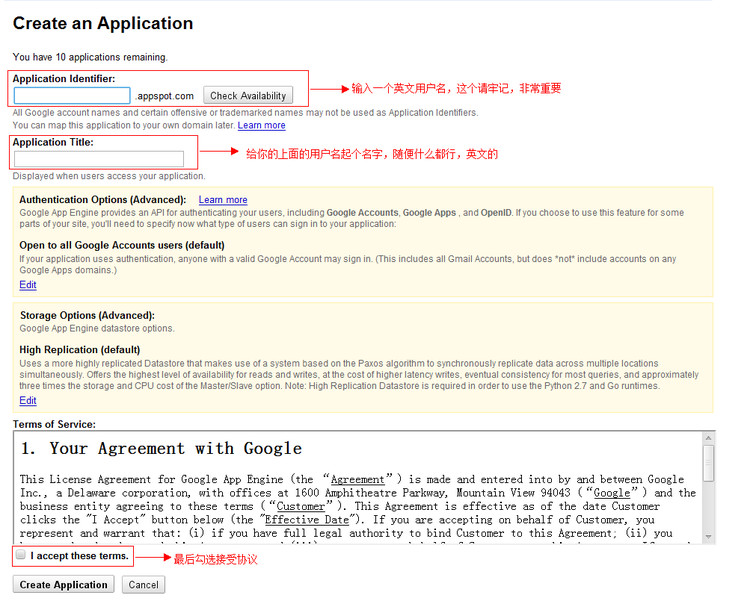The height and width of the screenshot is (601, 750).
Task: Click the underlined Effective Date term
Action: [307, 520]
